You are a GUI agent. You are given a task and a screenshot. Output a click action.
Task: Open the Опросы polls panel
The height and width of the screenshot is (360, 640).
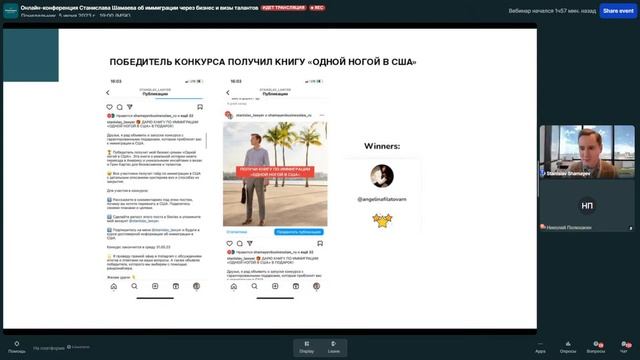coord(568,347)
